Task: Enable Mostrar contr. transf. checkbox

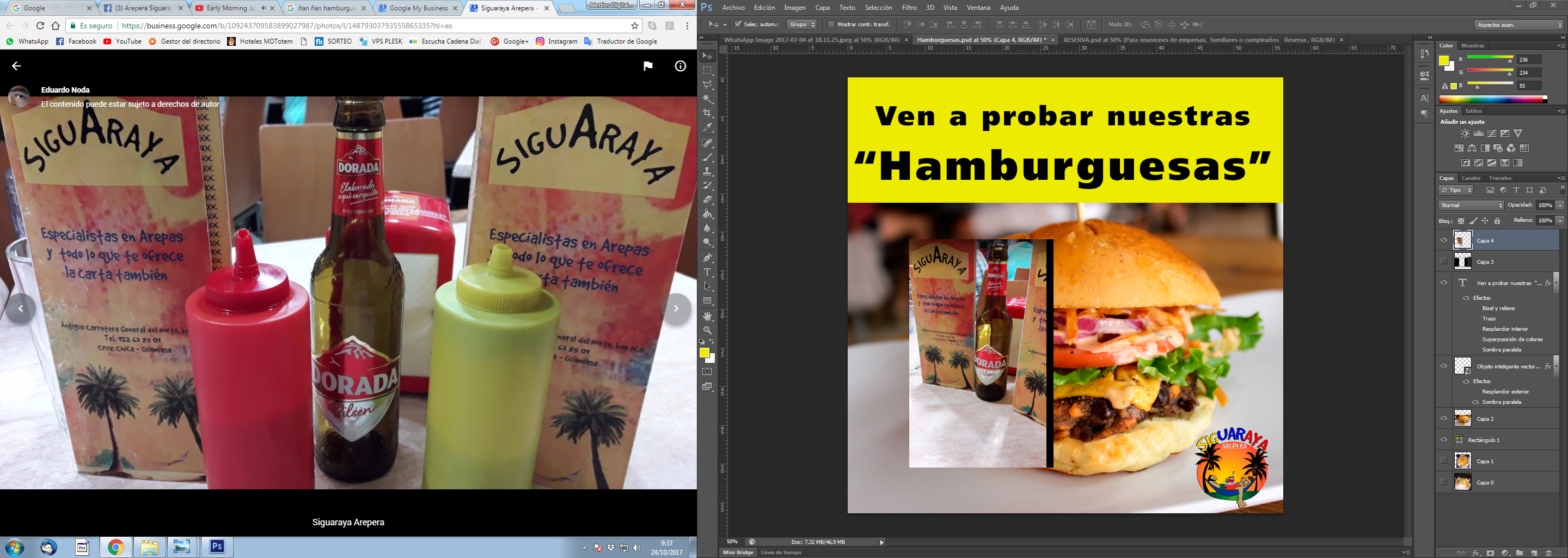Action: pos(831,25)
